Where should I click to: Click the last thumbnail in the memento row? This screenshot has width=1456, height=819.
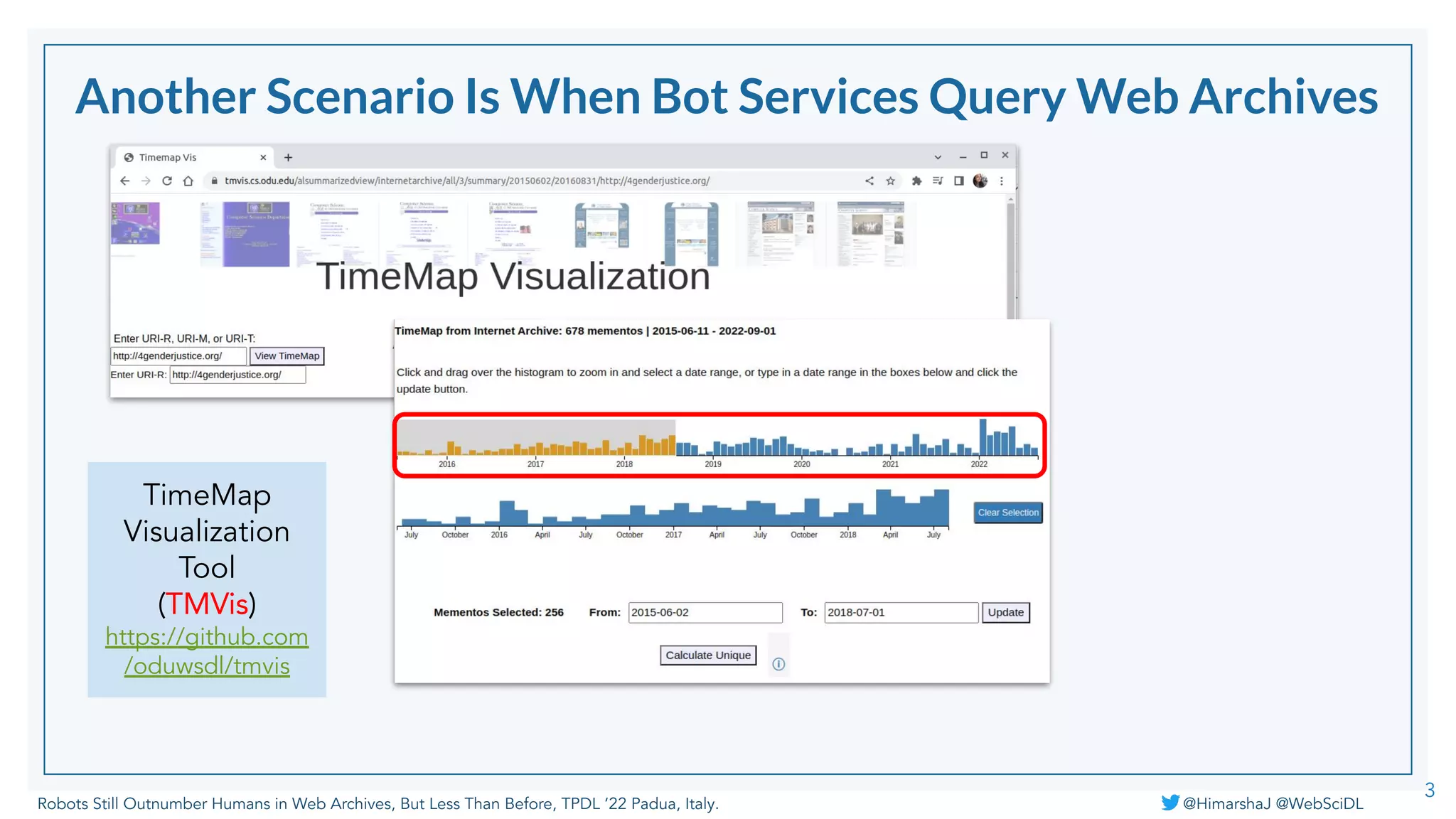(871, 234)
